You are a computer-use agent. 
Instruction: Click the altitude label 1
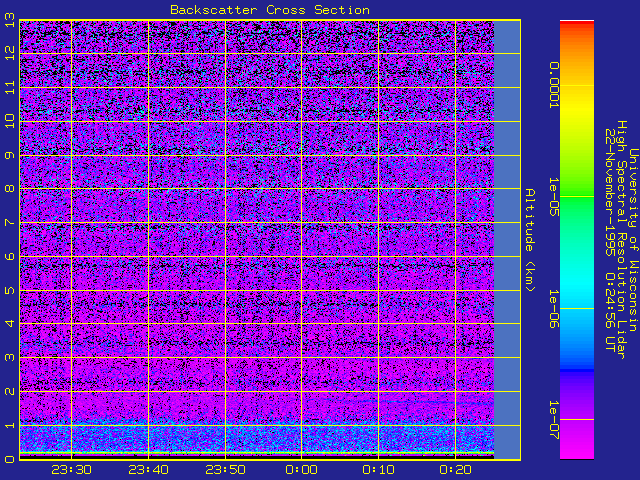[10, 425]
